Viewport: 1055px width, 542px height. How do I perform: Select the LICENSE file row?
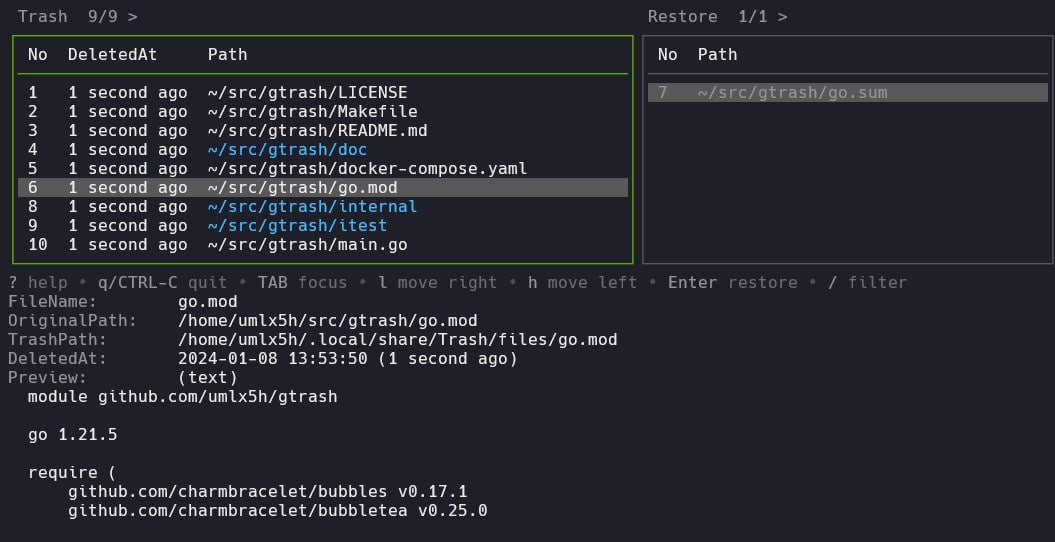pos(307,92)
